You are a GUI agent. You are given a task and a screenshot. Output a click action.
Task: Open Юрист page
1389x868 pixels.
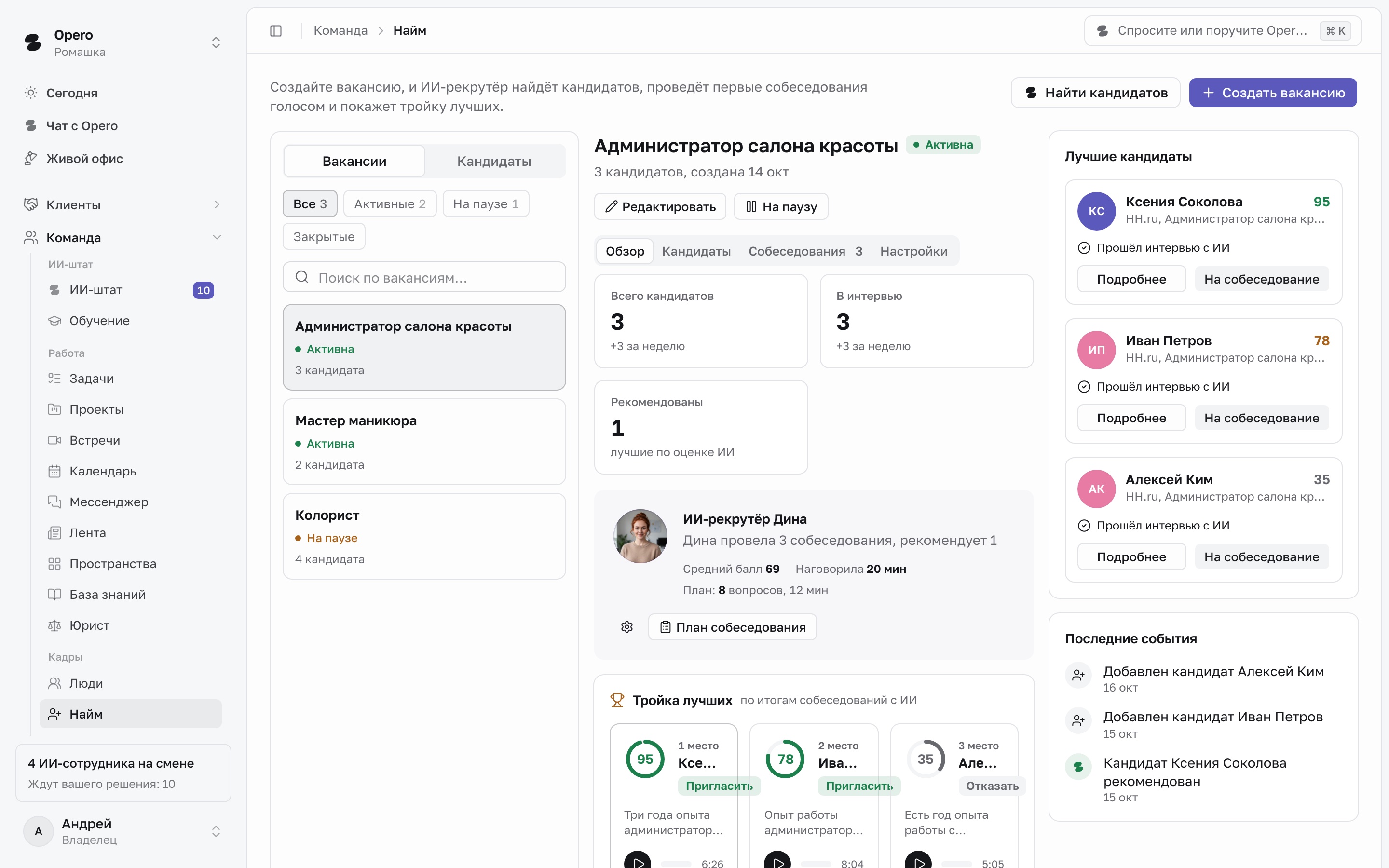(130, 626)
